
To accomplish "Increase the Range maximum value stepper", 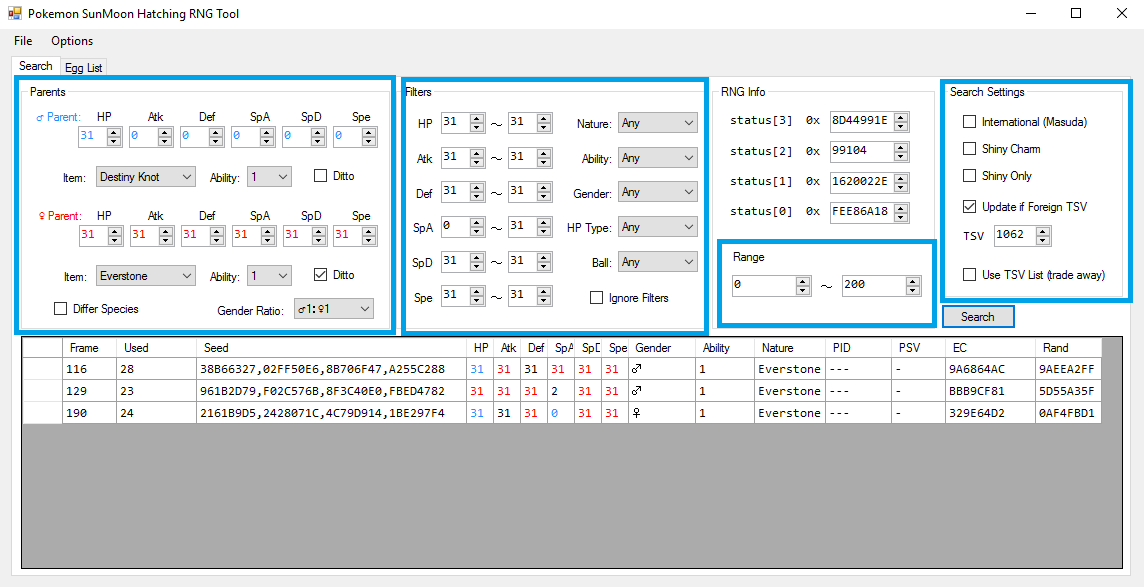I will click(x=913, y=281).
